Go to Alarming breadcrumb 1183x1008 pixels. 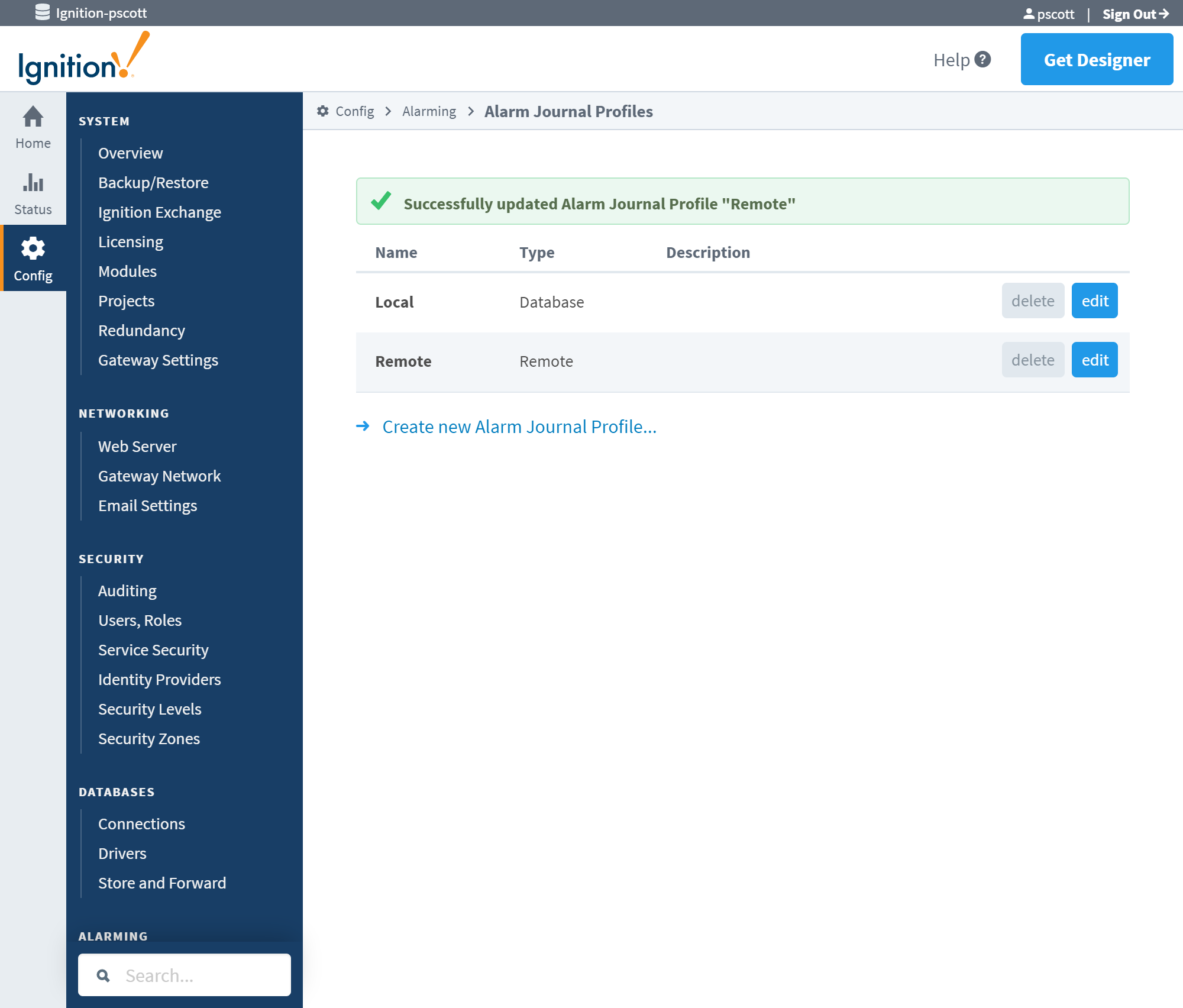tap(429, 111)
